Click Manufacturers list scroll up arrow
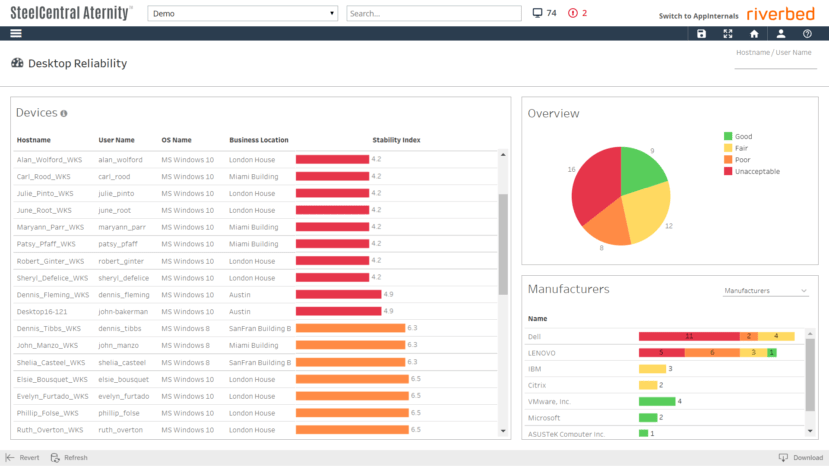The image size is (829, 466). [810, 334]
